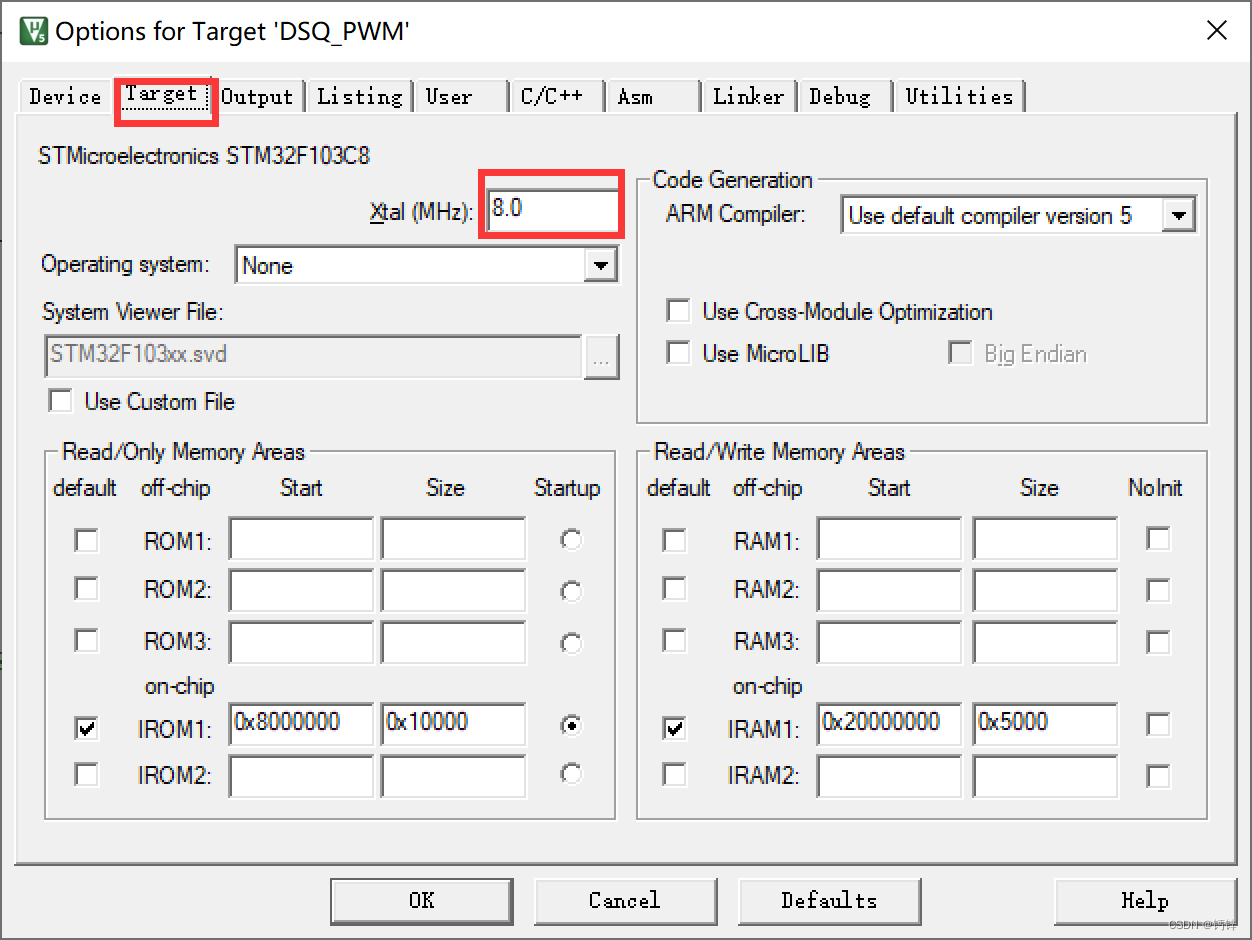Open the Device tab
Viewport: 1252px width, 940px height.
tap(65, 96)
